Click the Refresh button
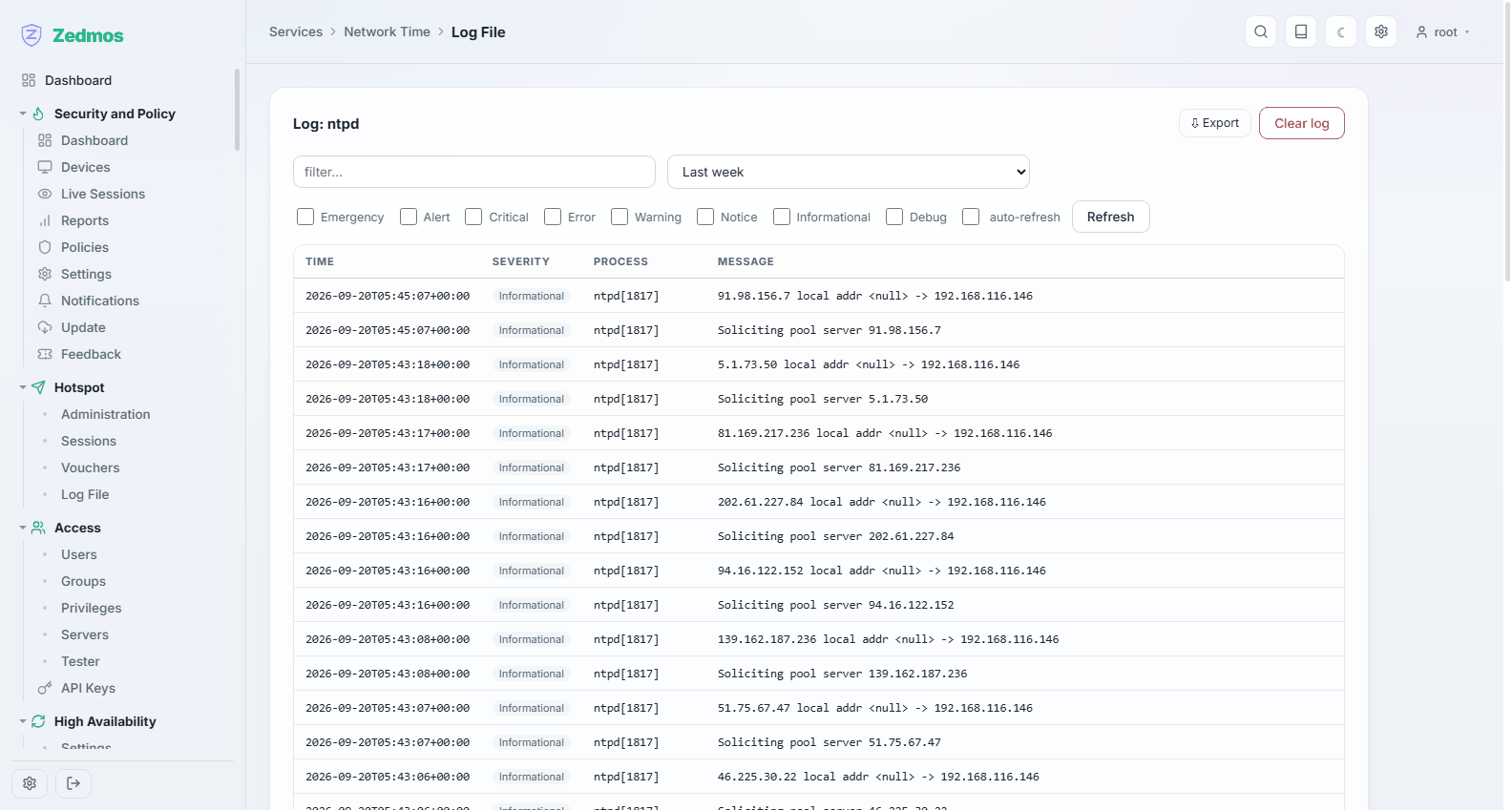1512x810 pixels. pos(1111,217)
